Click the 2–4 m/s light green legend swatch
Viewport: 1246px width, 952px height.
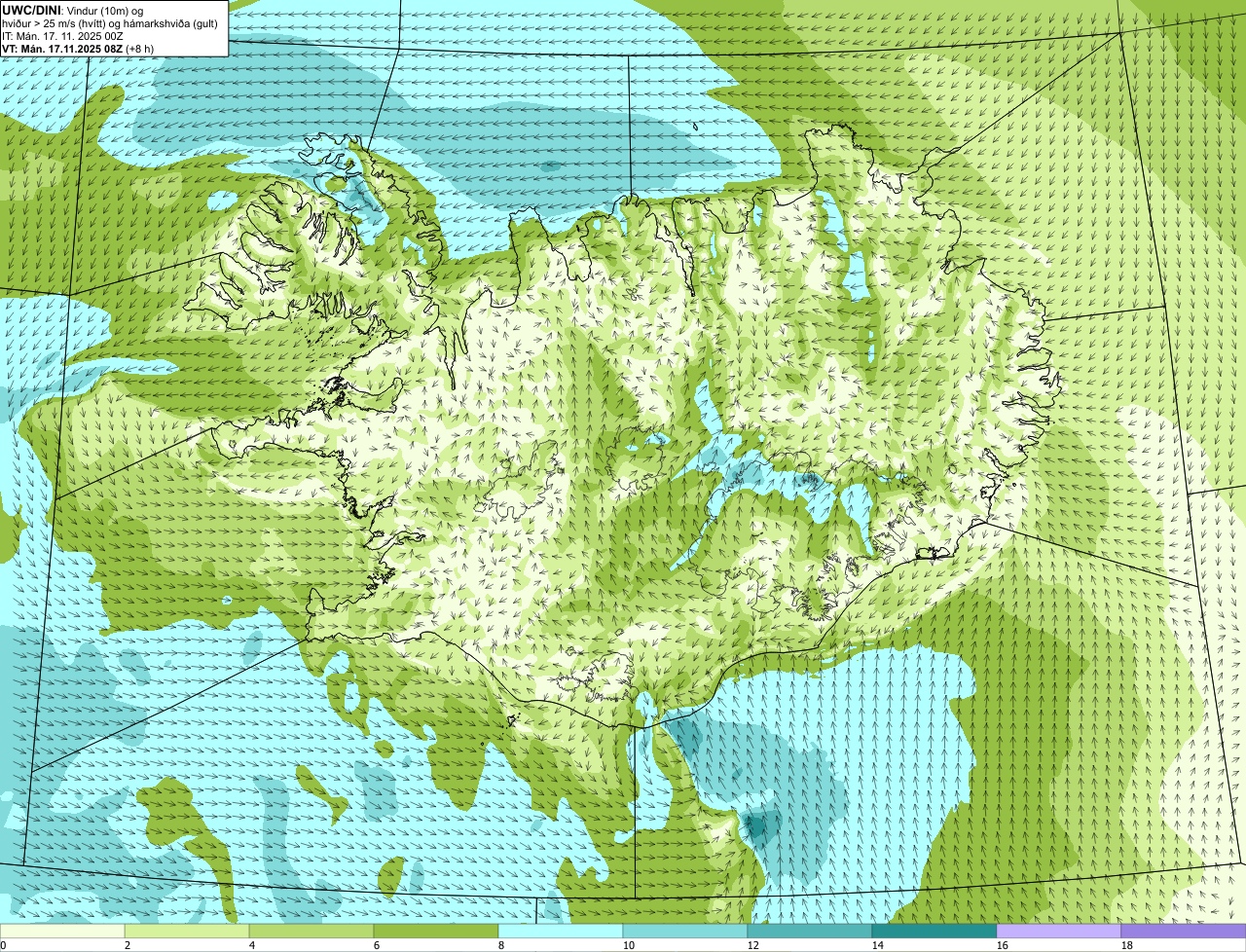pyautogui.click(x=187, y=932)
